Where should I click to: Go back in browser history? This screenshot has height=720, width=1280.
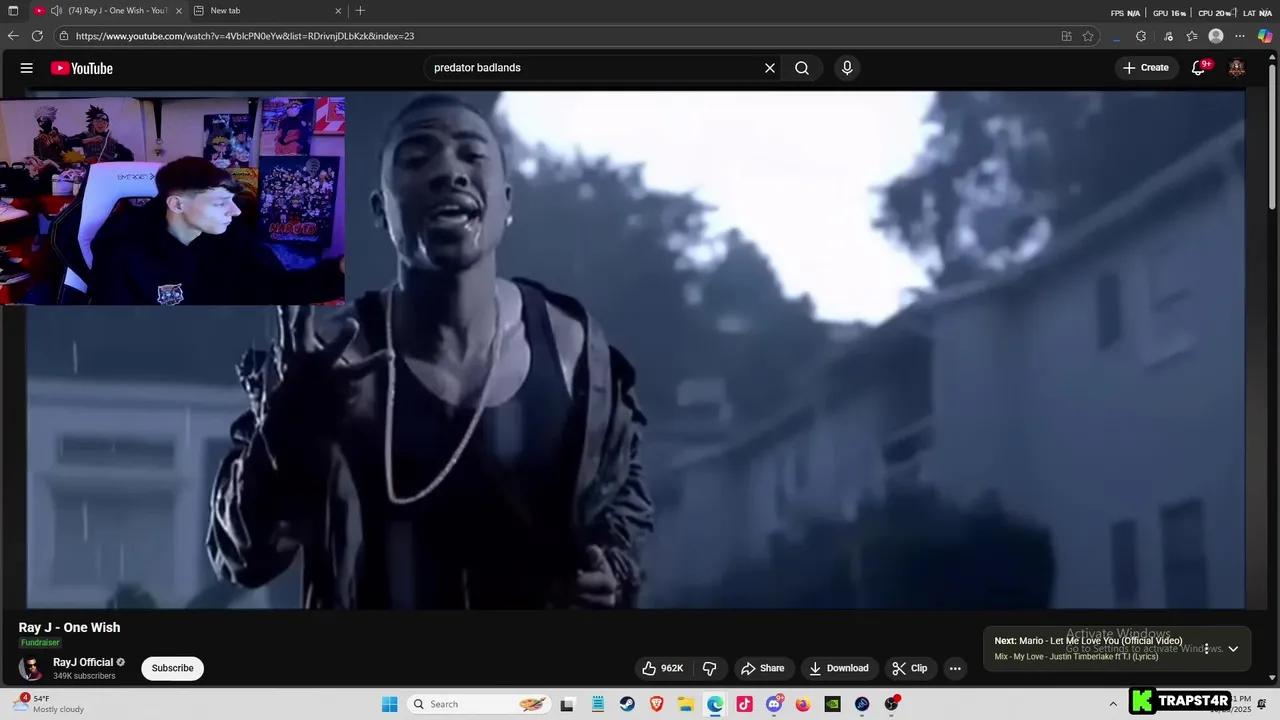tap(13, 36)
